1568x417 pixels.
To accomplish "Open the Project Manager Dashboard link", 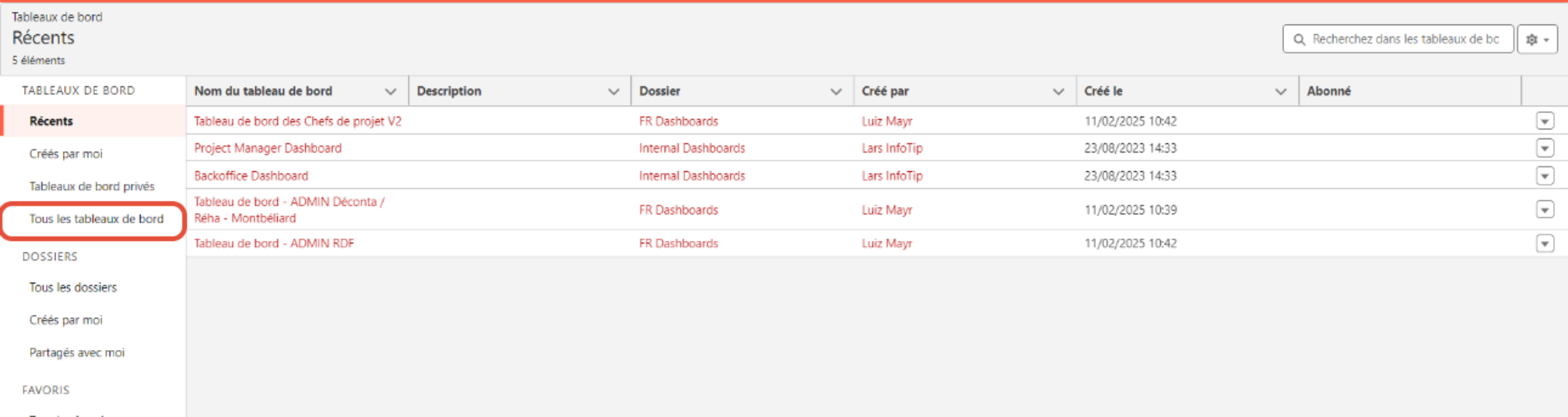I will [x=268, y=148].
